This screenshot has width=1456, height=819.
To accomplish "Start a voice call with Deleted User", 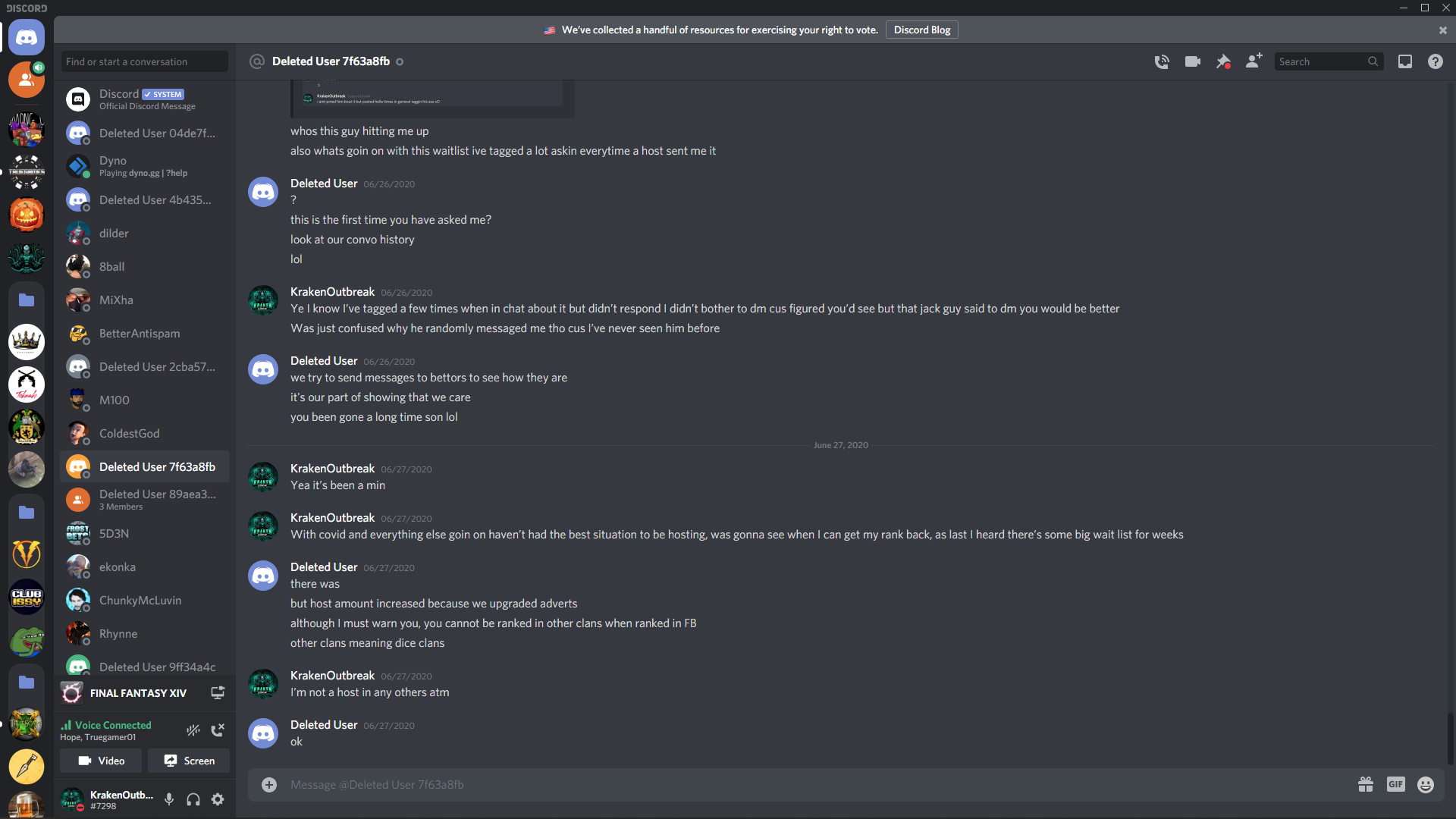I will pyautogui.click(x=1161, y=61).
